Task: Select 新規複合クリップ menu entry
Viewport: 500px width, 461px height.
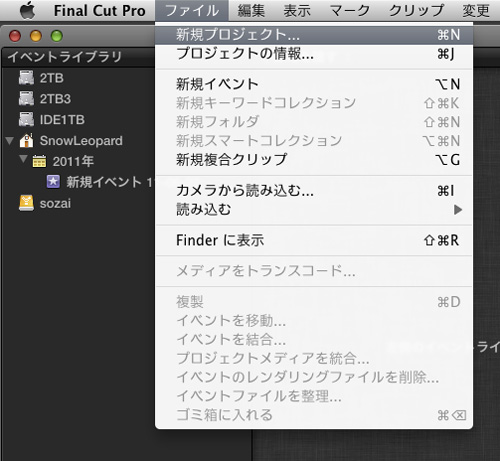Action: tap(314, 159)
